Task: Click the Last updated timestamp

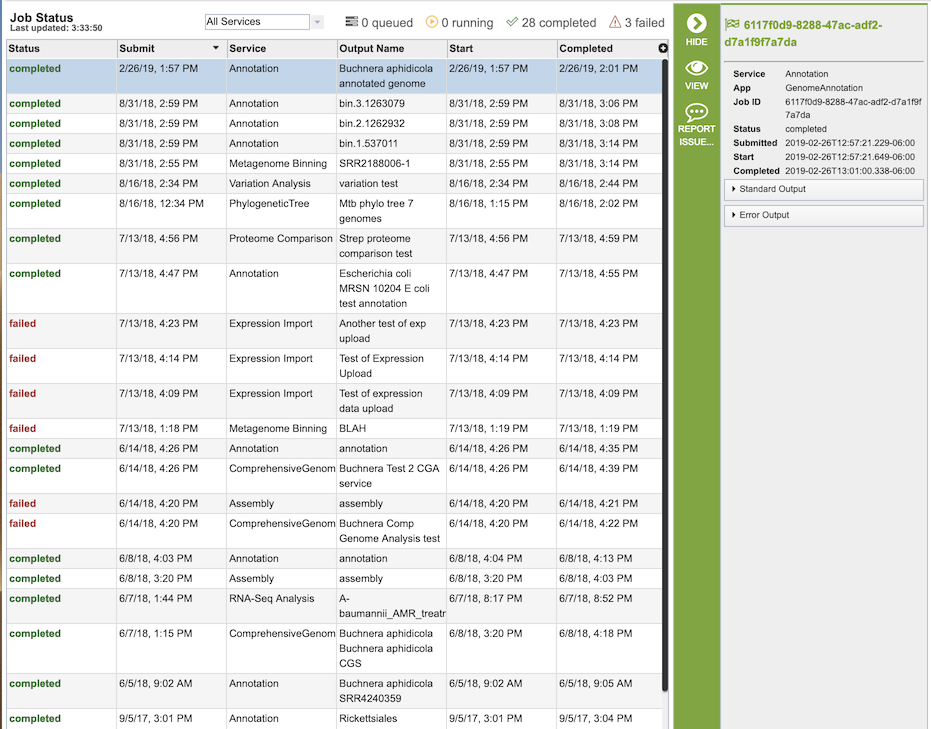Action: [56, 28]
